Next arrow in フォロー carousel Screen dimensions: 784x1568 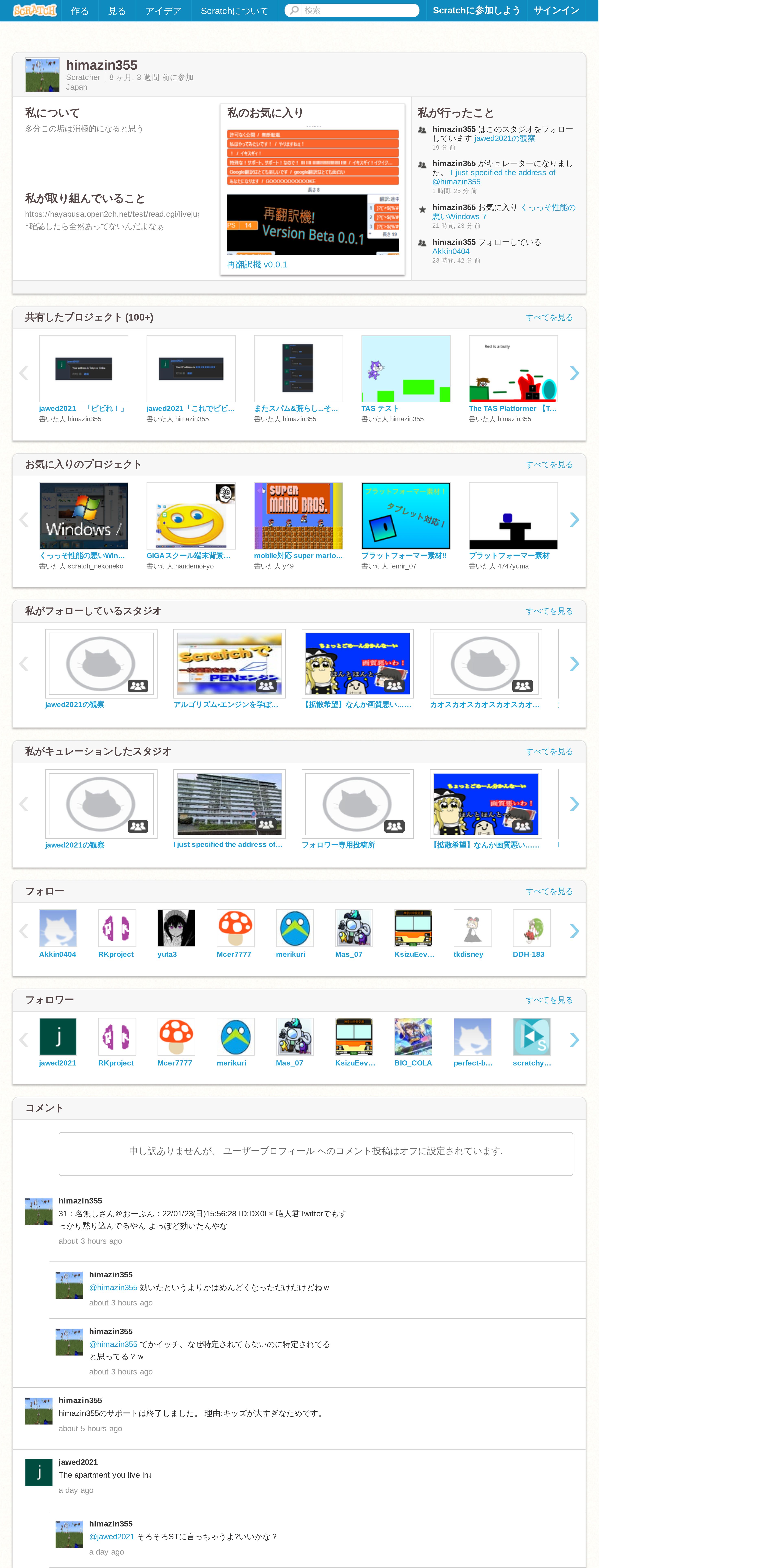(x=574, y=931)
